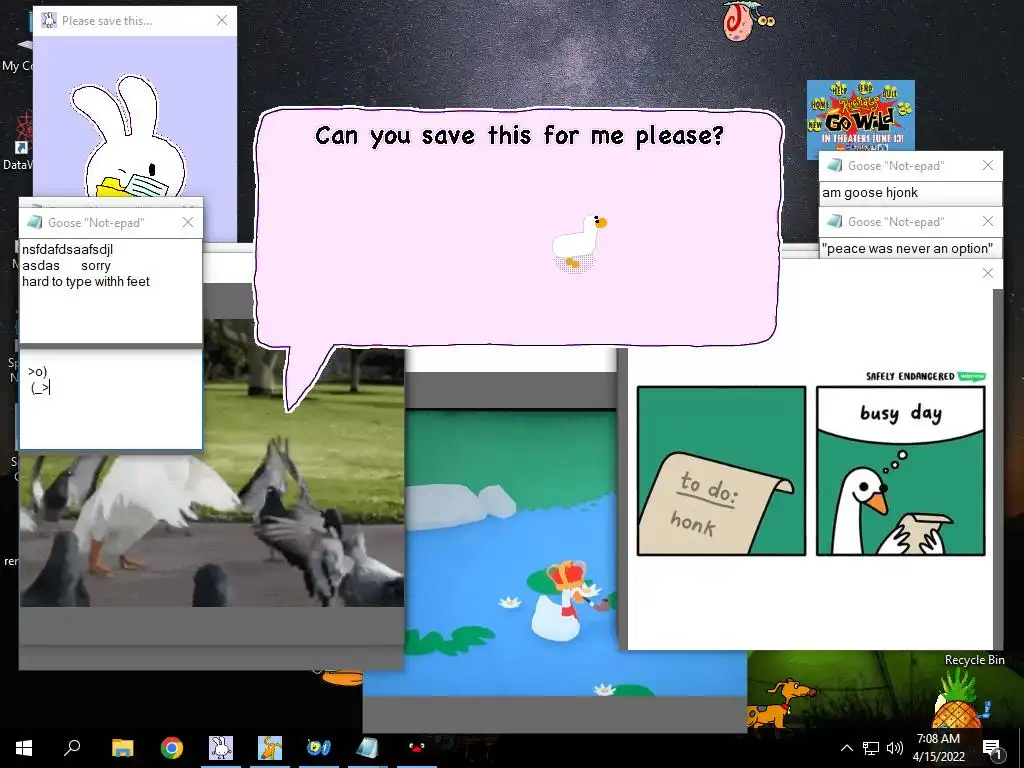Image resolution: width=1024 pixels, height=768 pixels.
Task: Switch to the orange goose app on taskbar
Action: (x=270, y=747)
